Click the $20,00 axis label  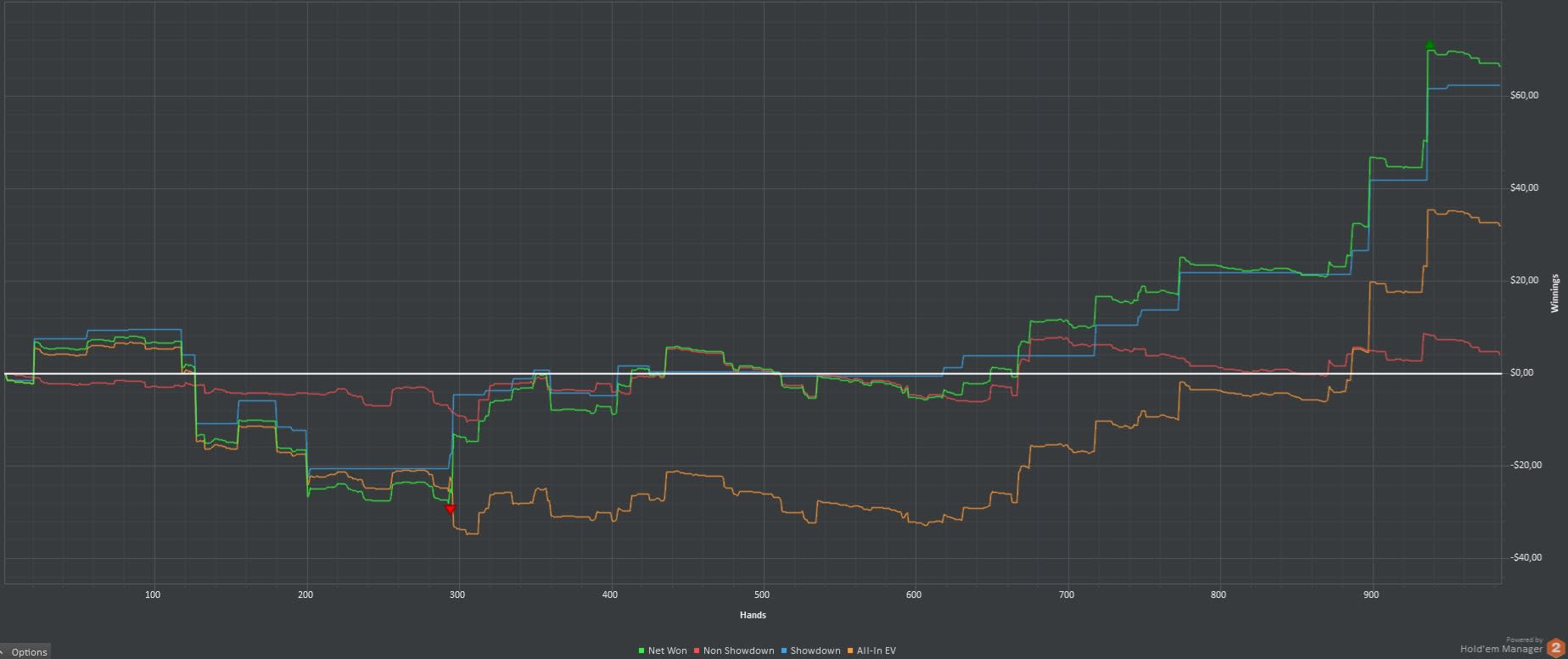tap(1524, 280)
